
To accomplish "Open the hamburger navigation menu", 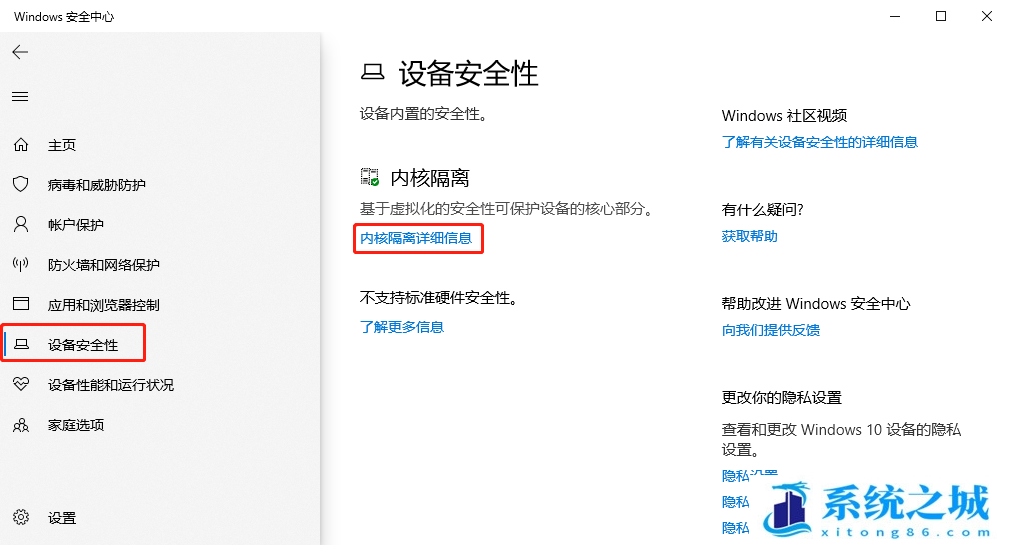I will (20, 97).
